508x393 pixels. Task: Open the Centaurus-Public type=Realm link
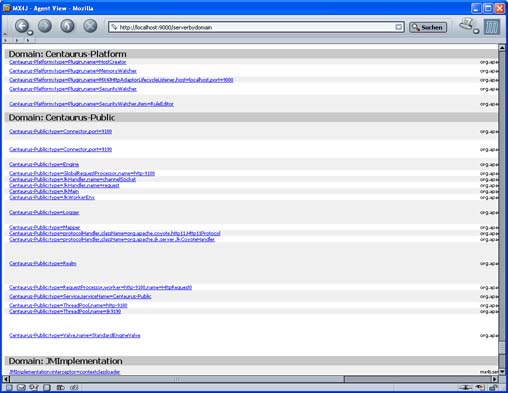(43, 263)
